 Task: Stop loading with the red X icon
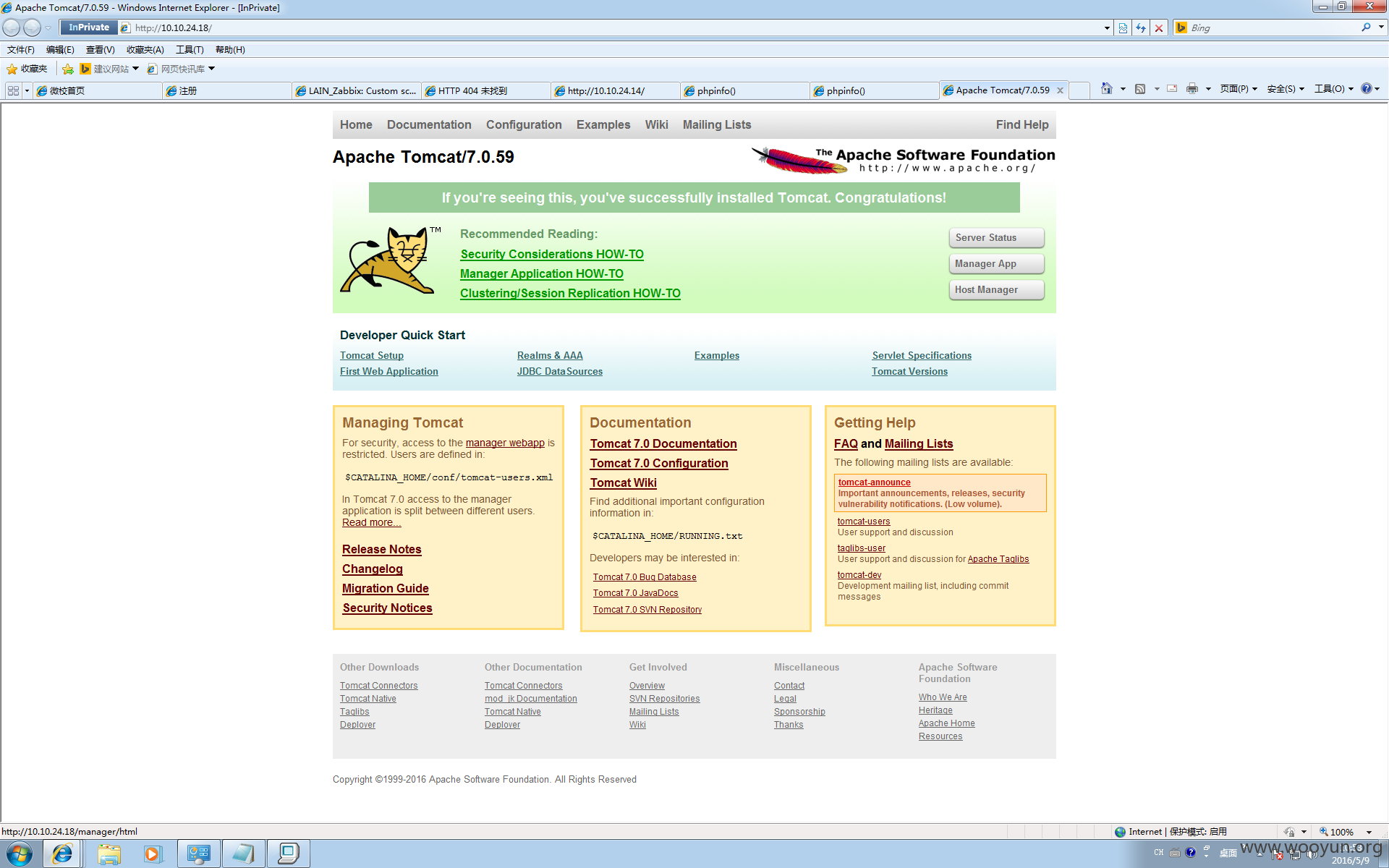(x=1159, y=27)
